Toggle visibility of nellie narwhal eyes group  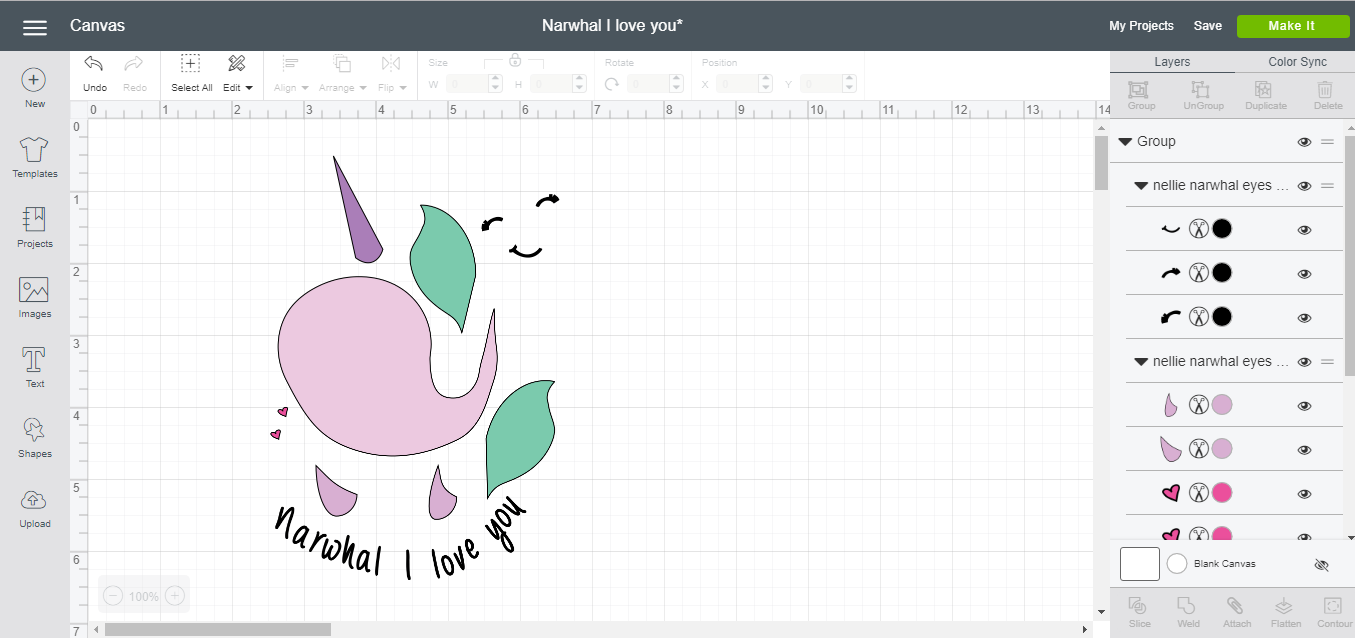[x=1304, y=185]
